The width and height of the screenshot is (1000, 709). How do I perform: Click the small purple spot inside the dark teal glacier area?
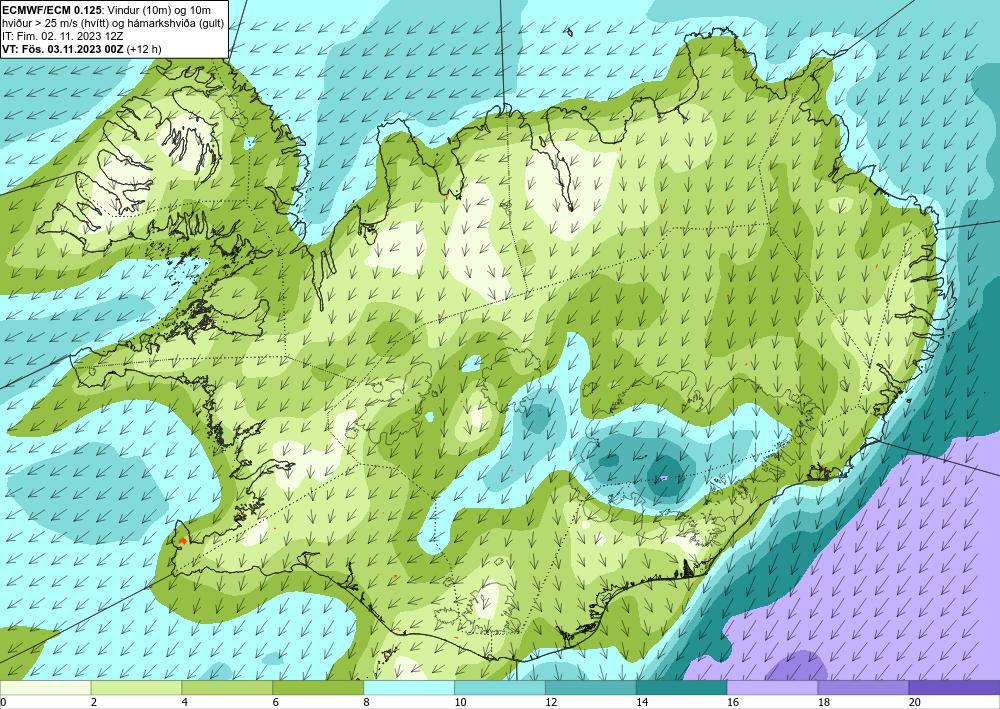coord(664,477)
